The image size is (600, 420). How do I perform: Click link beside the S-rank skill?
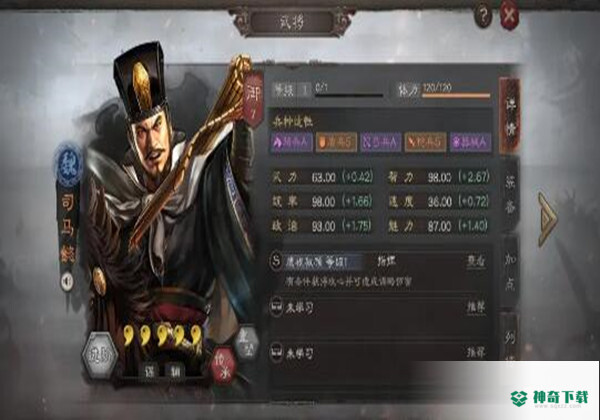(x=476, y=261)
